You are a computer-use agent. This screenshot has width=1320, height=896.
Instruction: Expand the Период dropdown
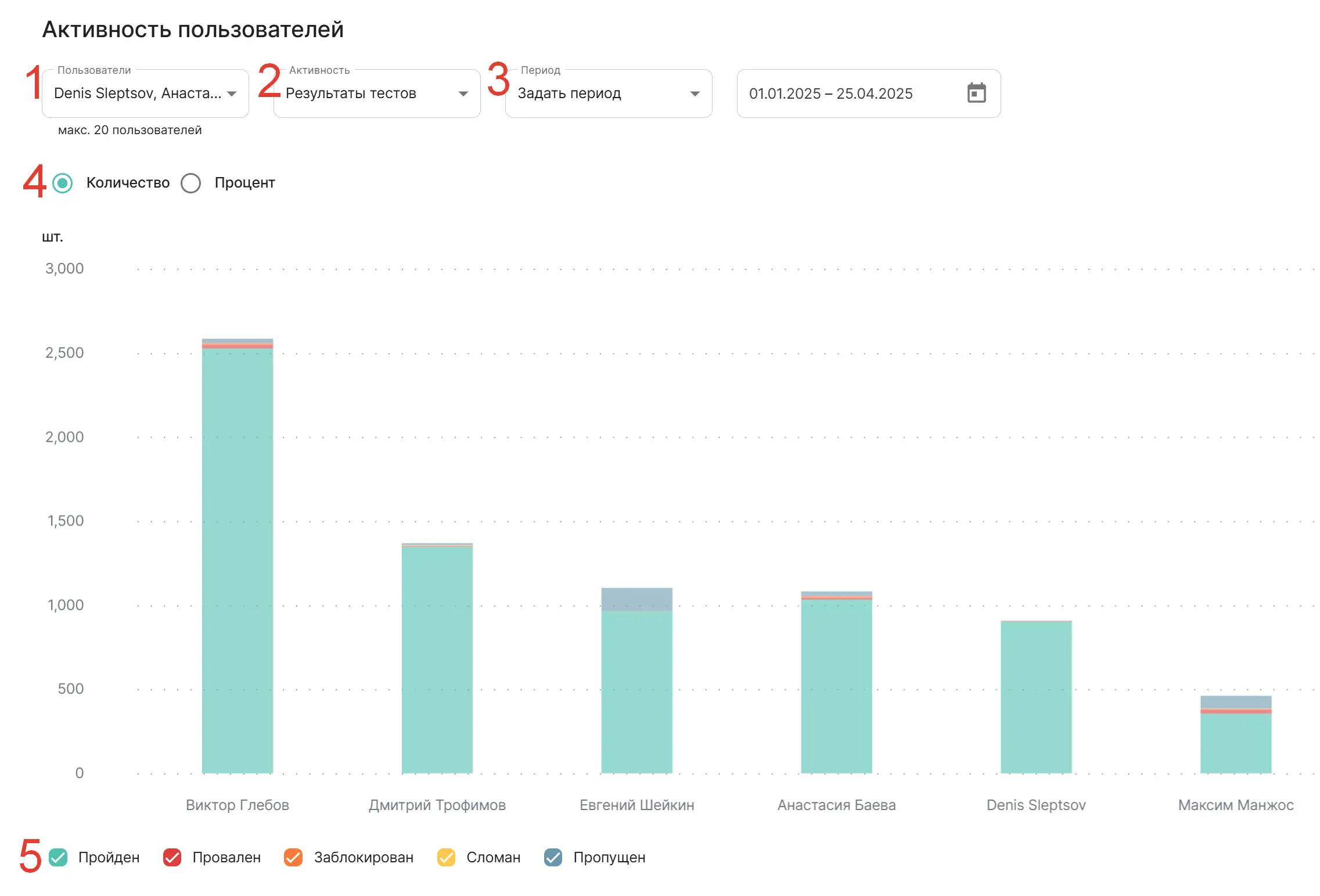[x=608, y=93]
